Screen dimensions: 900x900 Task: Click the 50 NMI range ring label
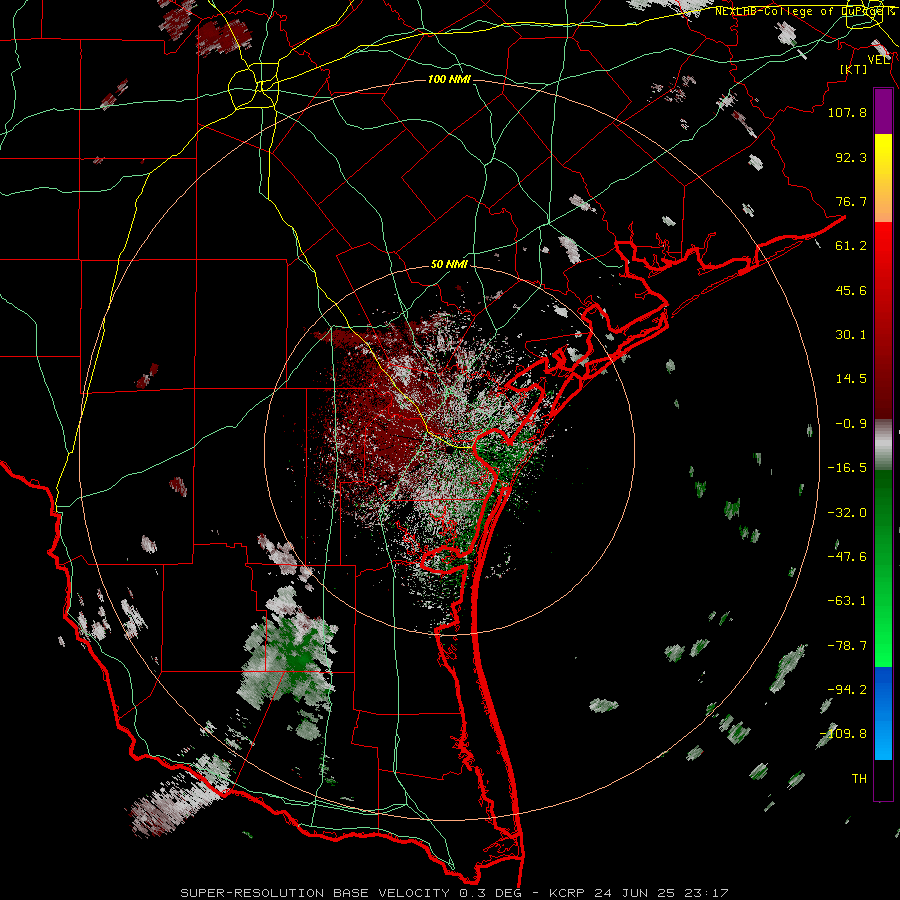click(449, 264)
